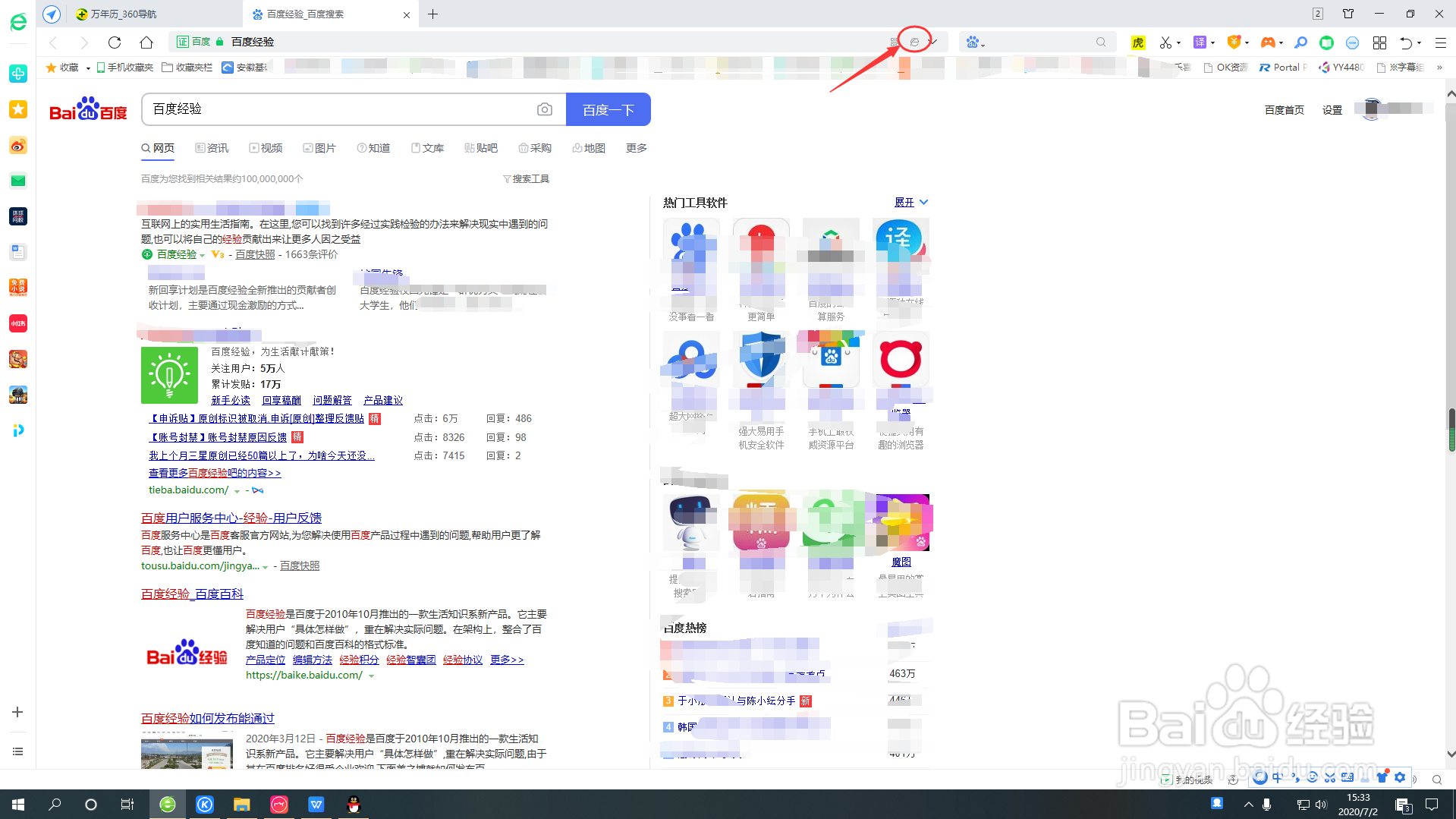
Task: Click the 搜索工具 filter link
Action: pos(526,179)
